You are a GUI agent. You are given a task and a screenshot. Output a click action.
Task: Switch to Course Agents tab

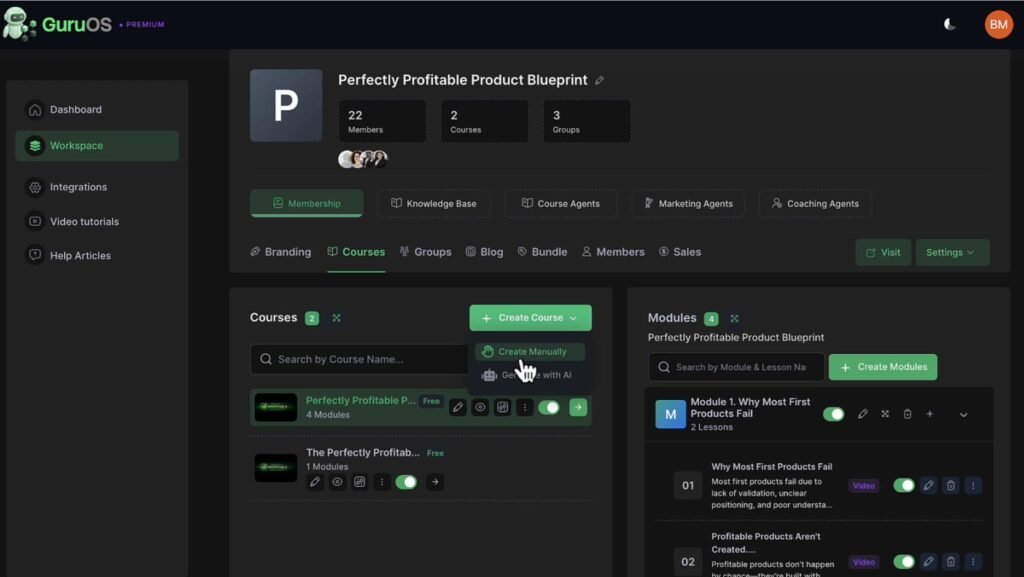560,204
